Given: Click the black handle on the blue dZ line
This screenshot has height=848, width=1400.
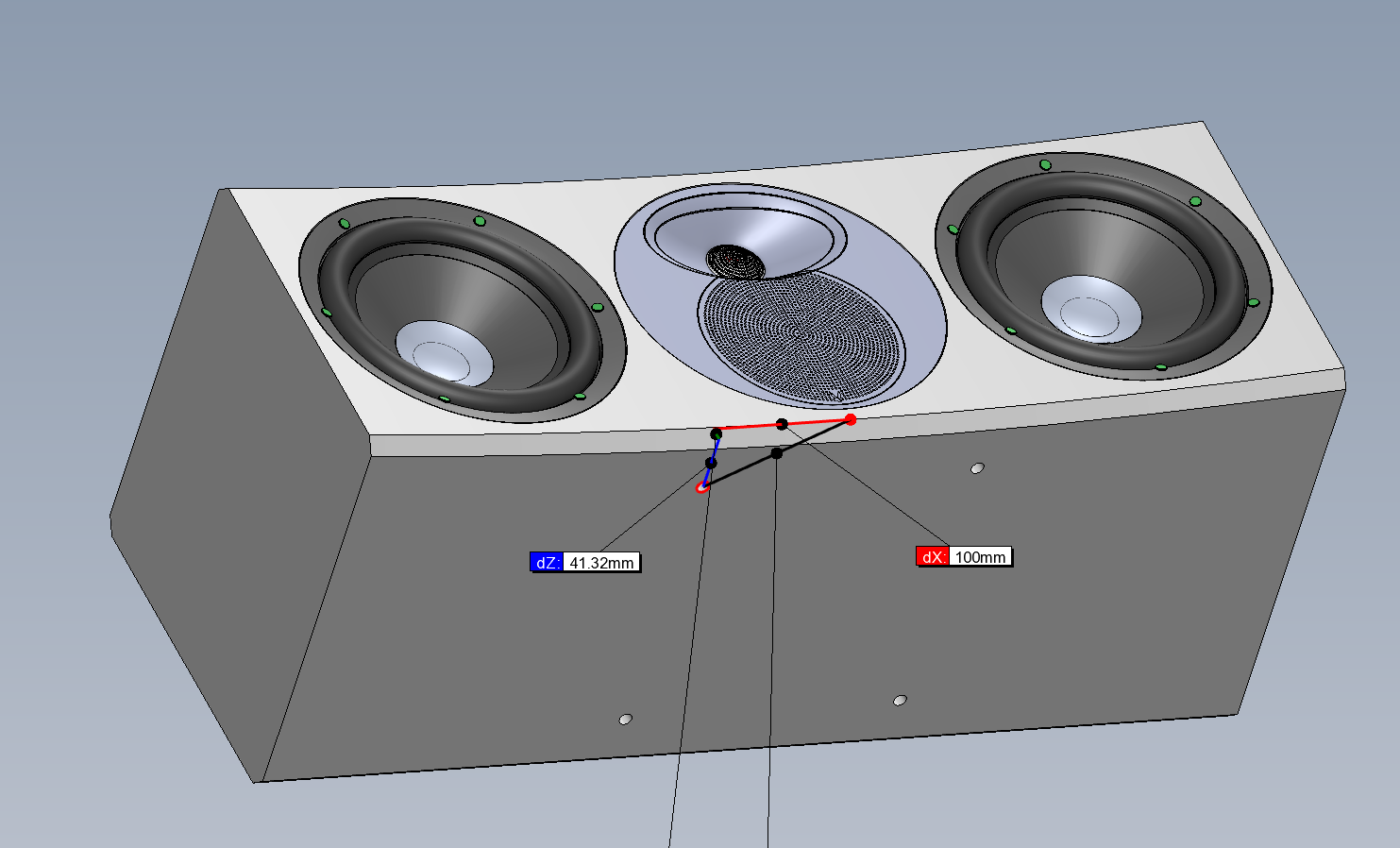Looking at the screenshot, I should tap(711, 463).
